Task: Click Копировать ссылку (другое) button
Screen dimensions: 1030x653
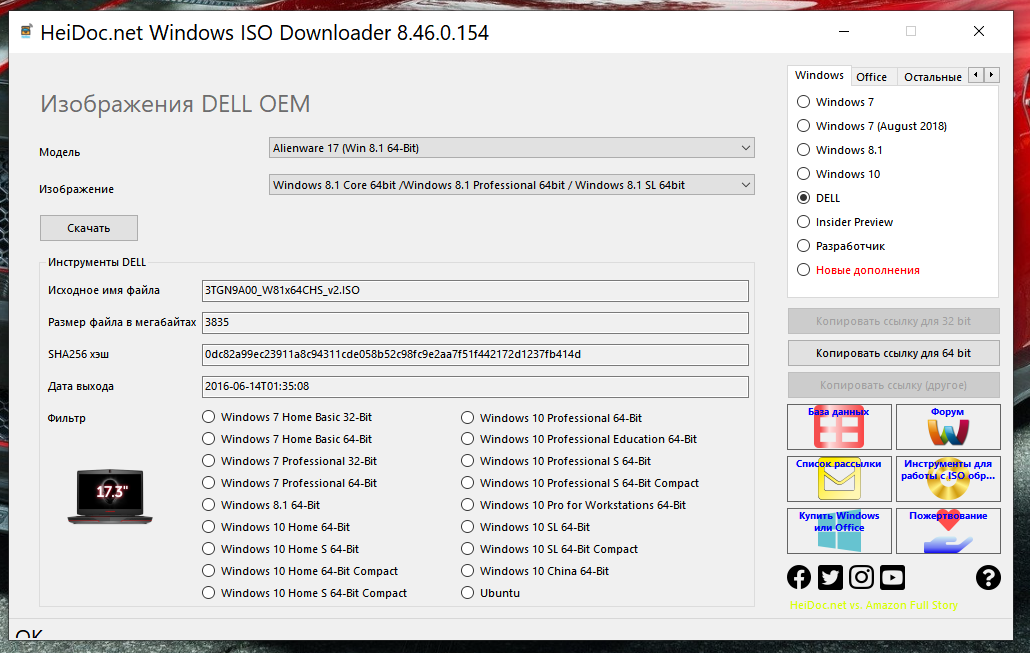Action: [x=893, y=385]
